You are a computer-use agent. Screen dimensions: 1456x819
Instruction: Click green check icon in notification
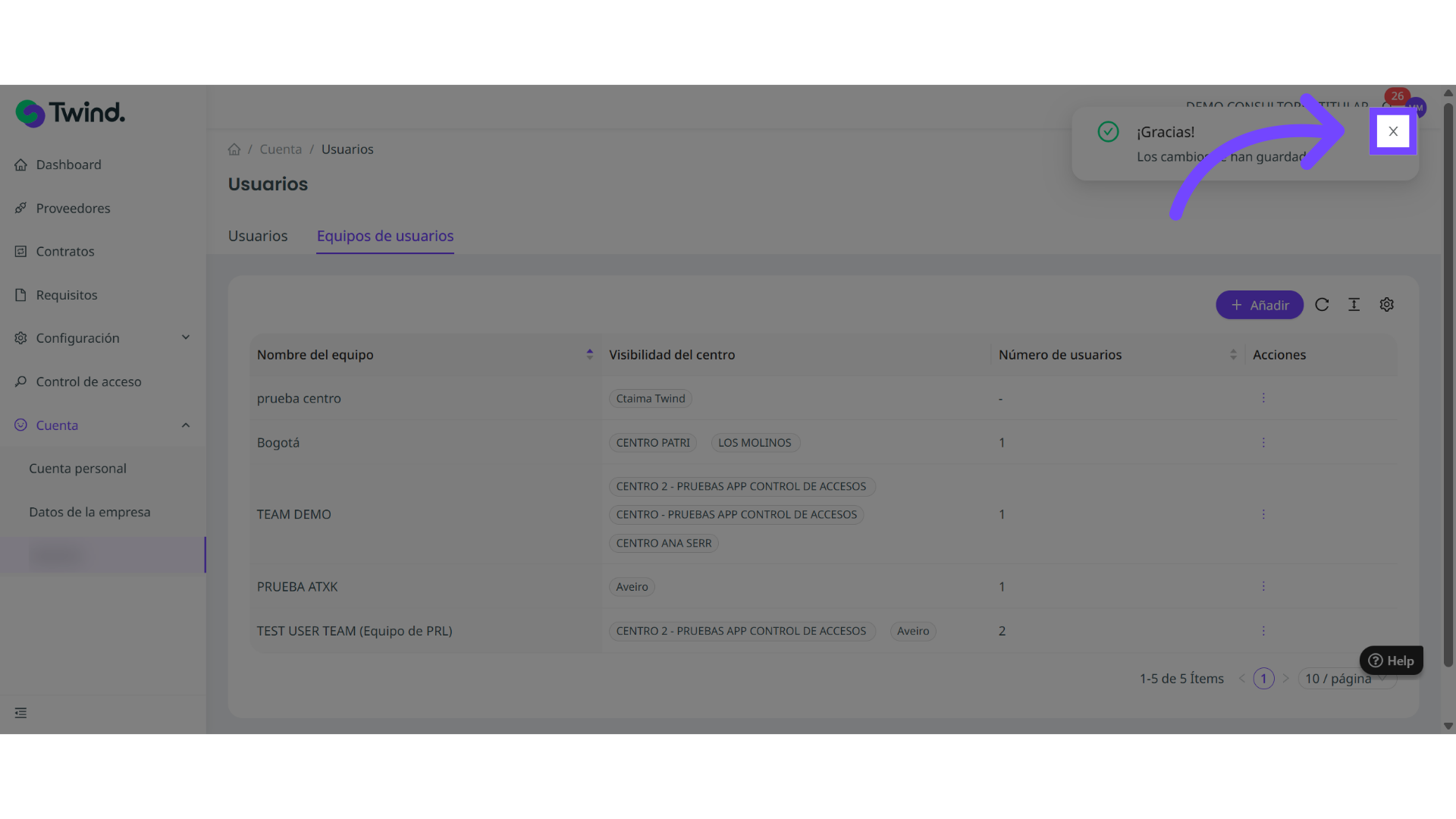pos(1108,132)
